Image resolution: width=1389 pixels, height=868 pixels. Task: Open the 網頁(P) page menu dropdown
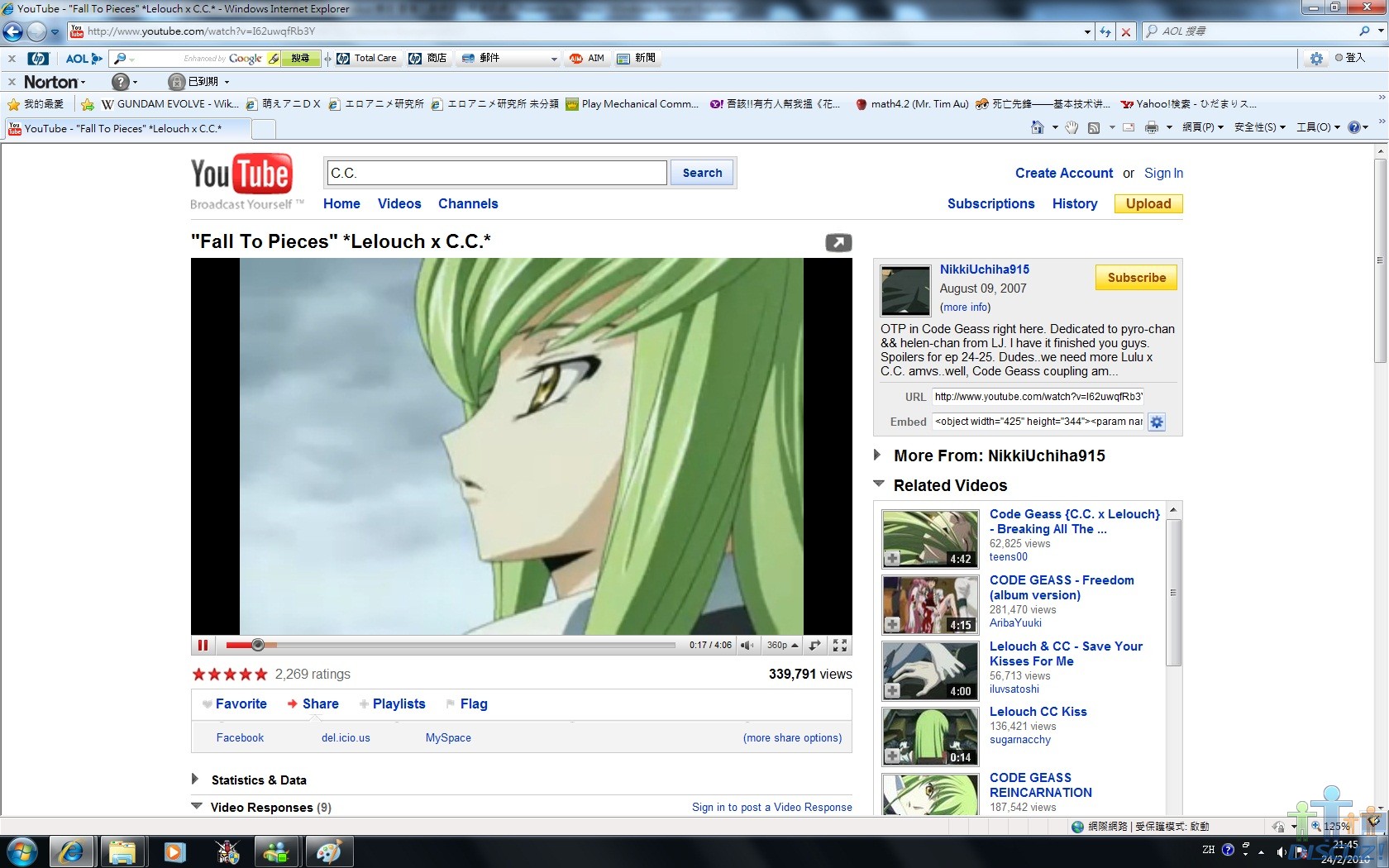pyautogui.click(x=1203, y=127)
